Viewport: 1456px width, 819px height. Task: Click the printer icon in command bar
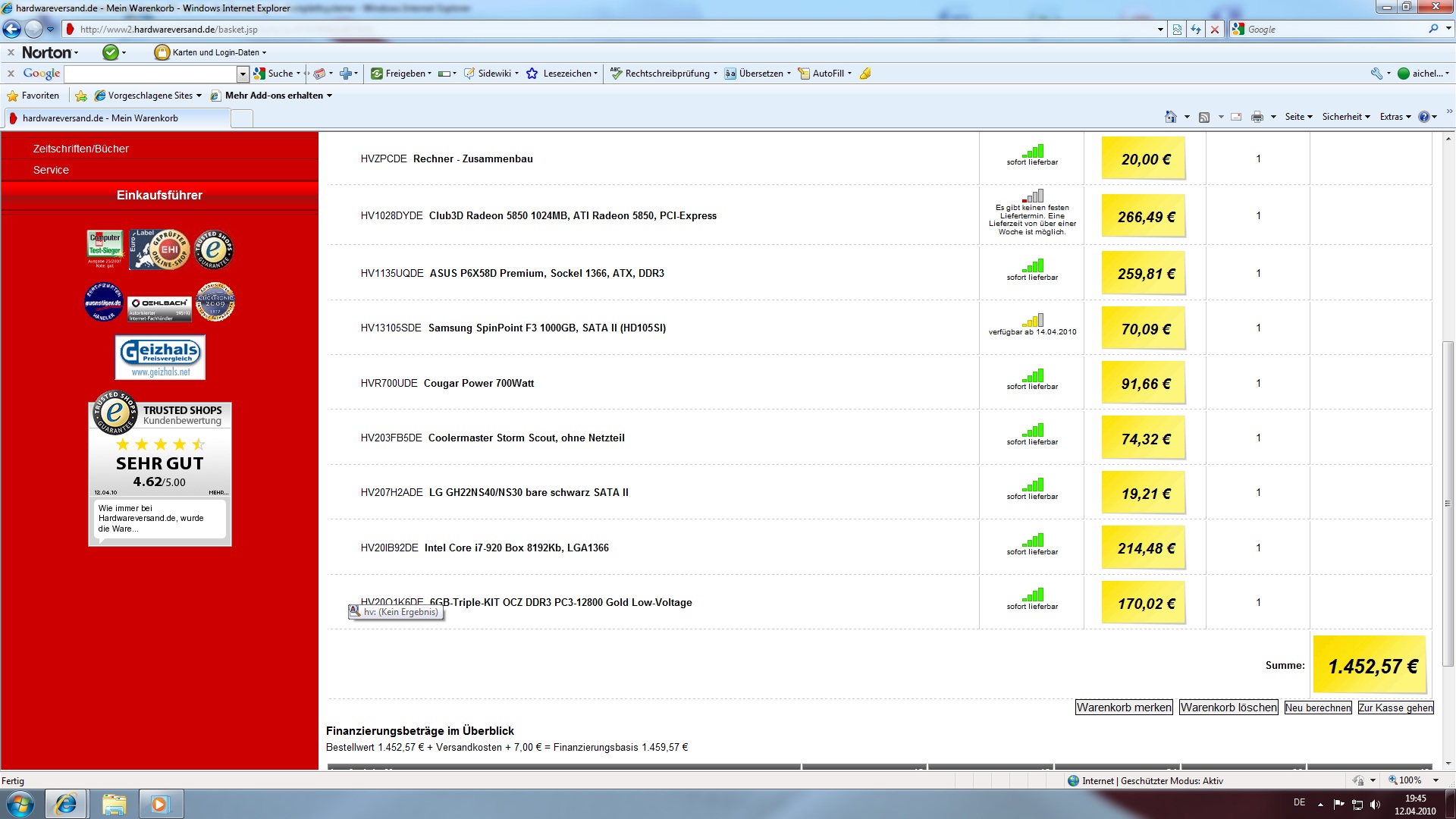pos(1257,117)
